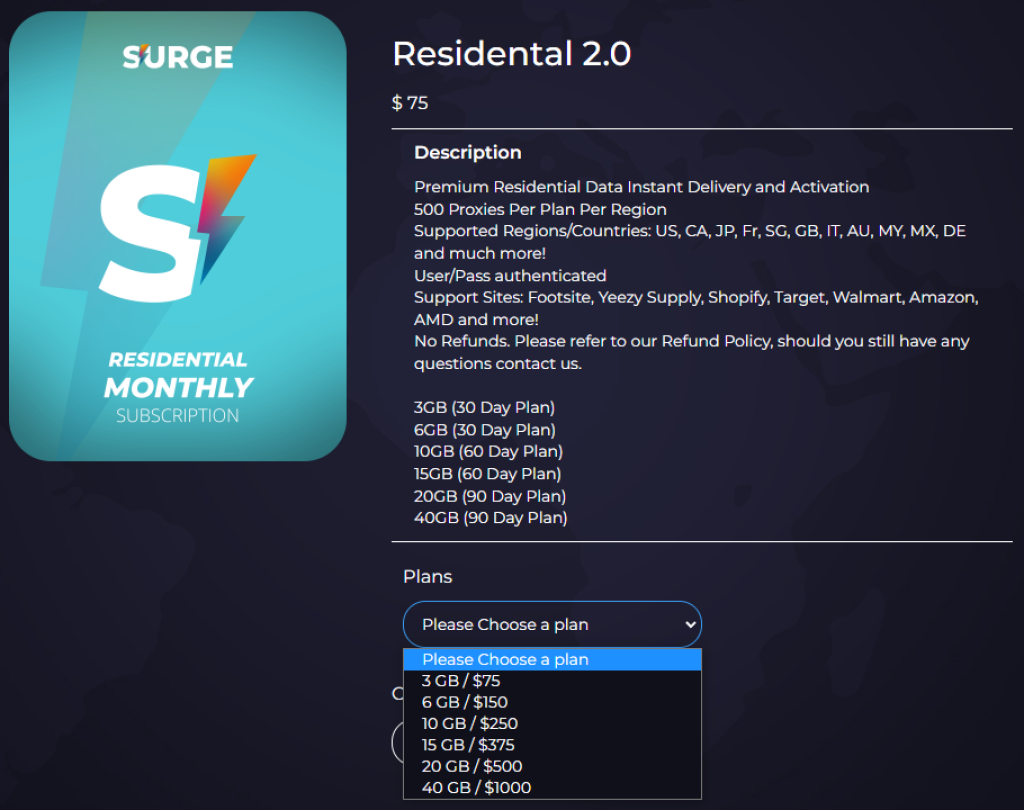Click the 'Plans' field label

point(427,577)
